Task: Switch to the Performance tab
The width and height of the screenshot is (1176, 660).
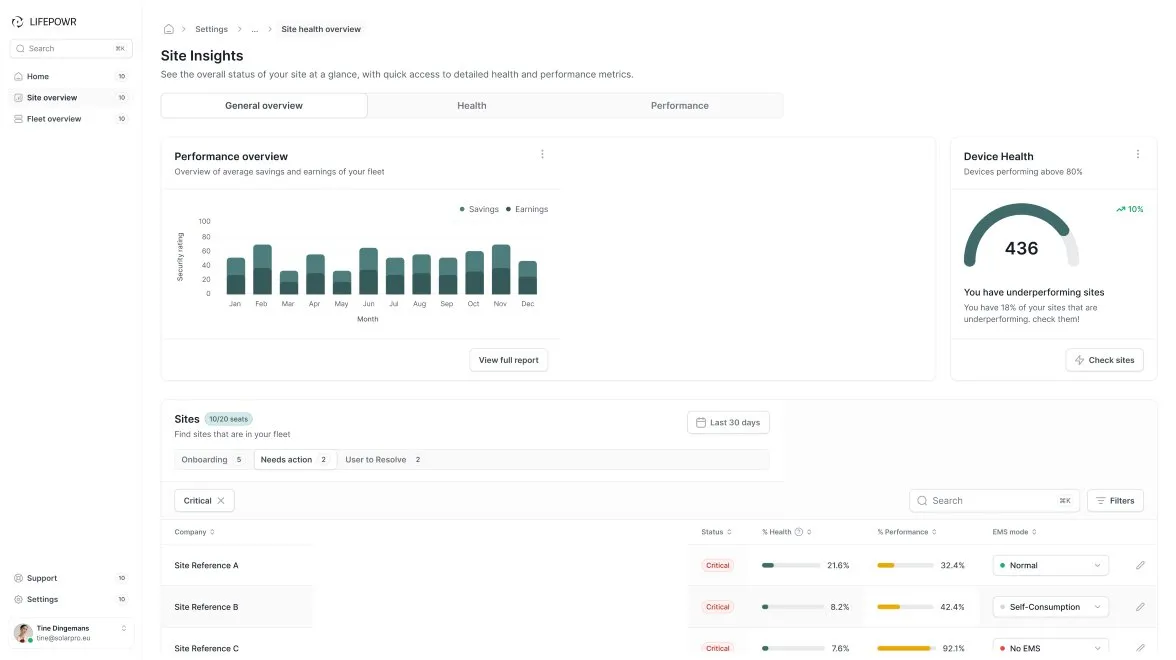Action: click(x=680, y=106)
